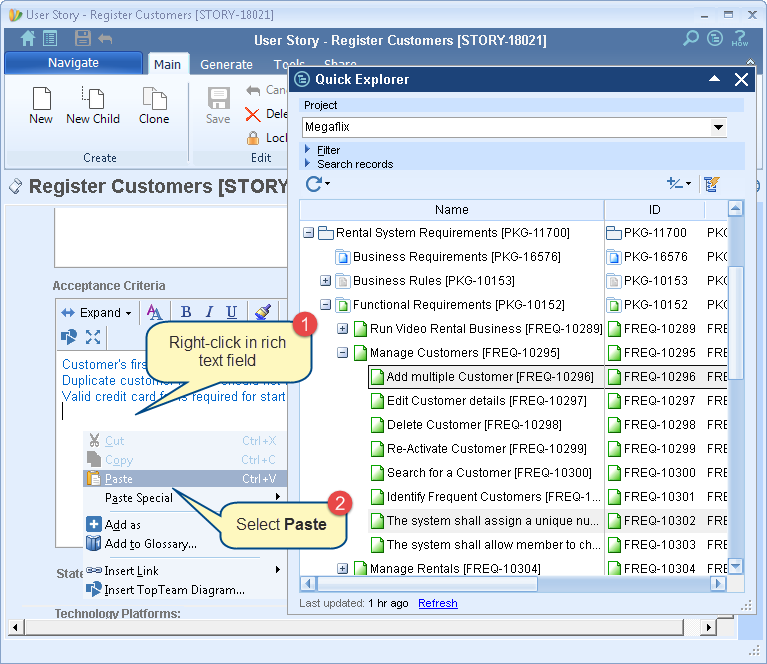Toggle Underline in rich text toolbar
The image size is (767, 664).
click(231, 312)
